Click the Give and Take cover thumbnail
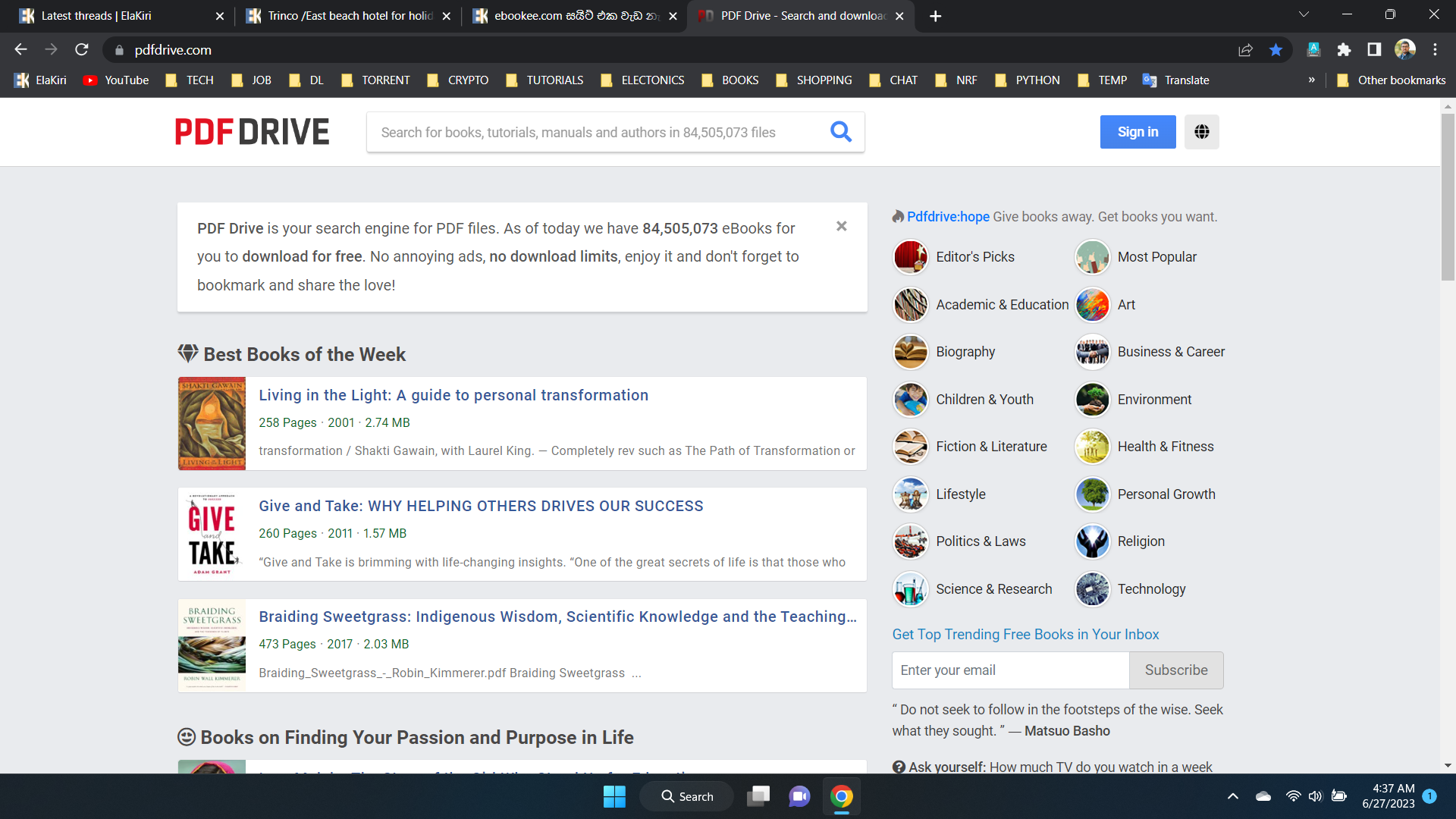This screenshot has width=1456, height=819. tap(212, 534)
